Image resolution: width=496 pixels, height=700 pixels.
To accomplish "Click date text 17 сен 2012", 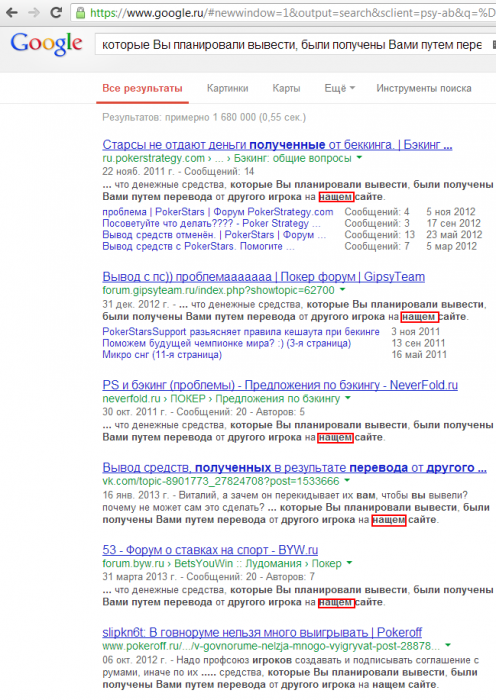I will [453, 223].
